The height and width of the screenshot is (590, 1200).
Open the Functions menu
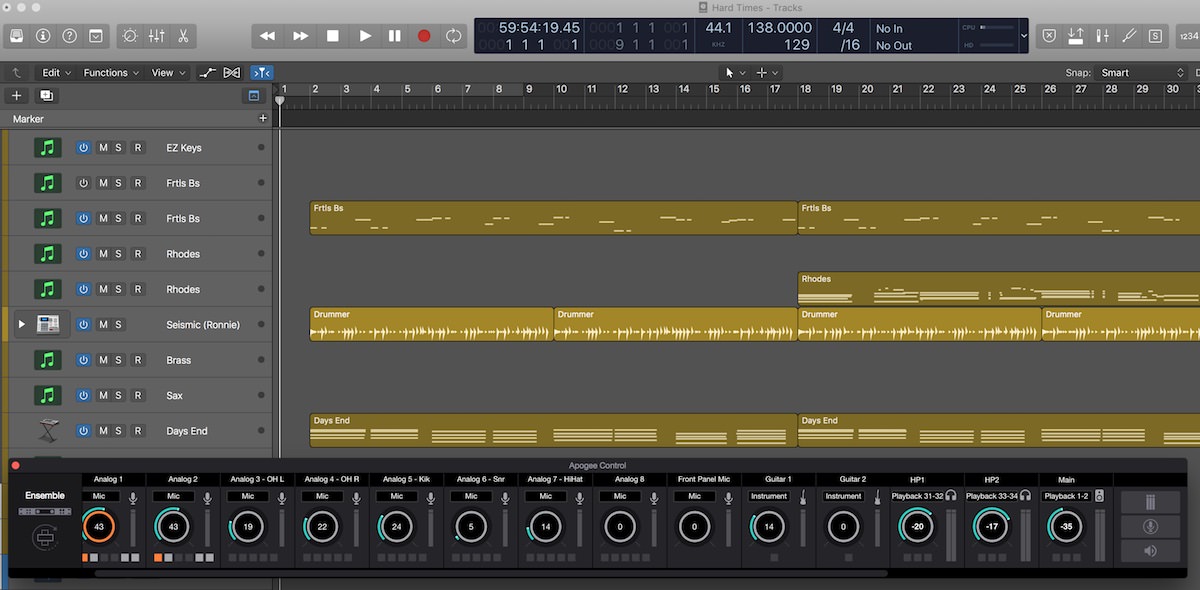click(110, 73)
